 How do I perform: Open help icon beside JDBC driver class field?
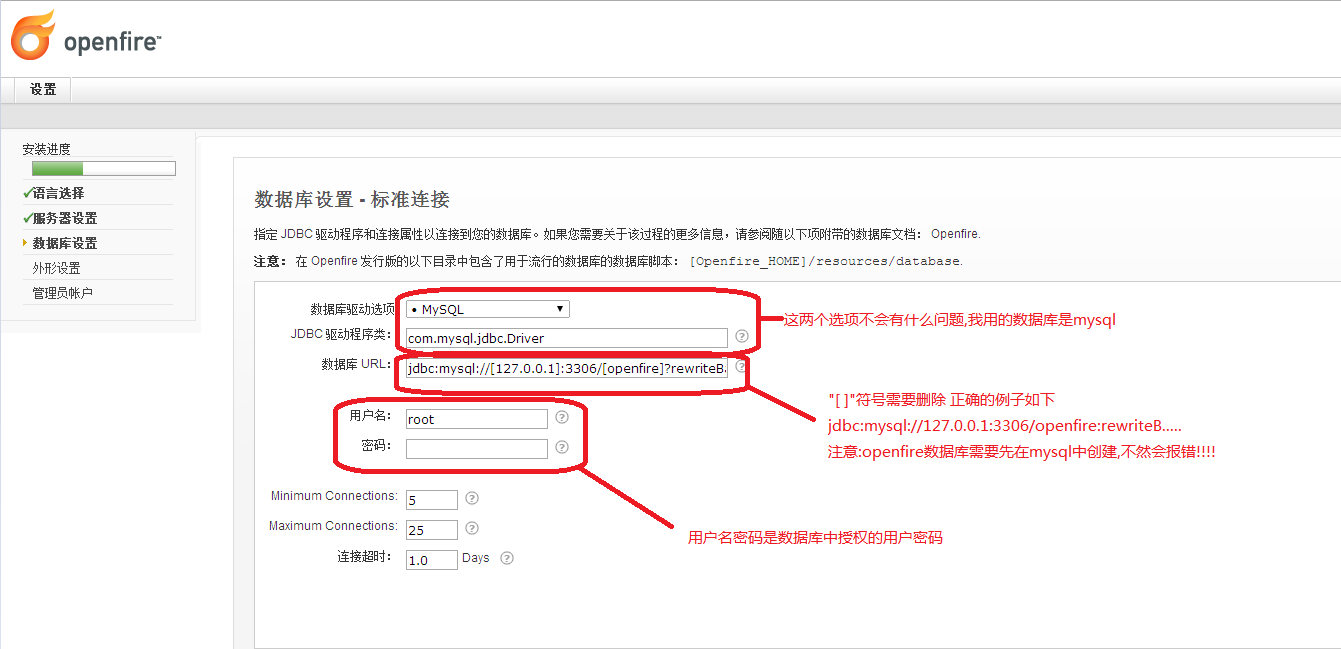click(x=741, y=337)
